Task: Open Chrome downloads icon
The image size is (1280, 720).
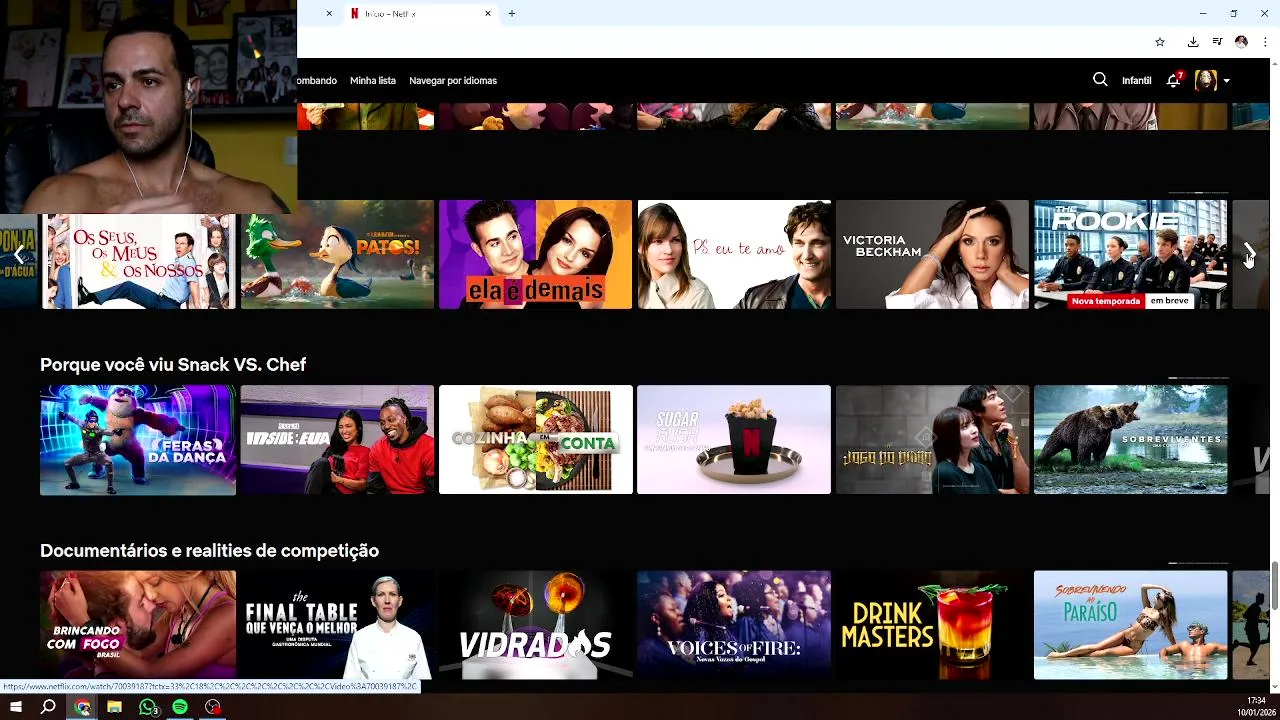Action: 1193,42
